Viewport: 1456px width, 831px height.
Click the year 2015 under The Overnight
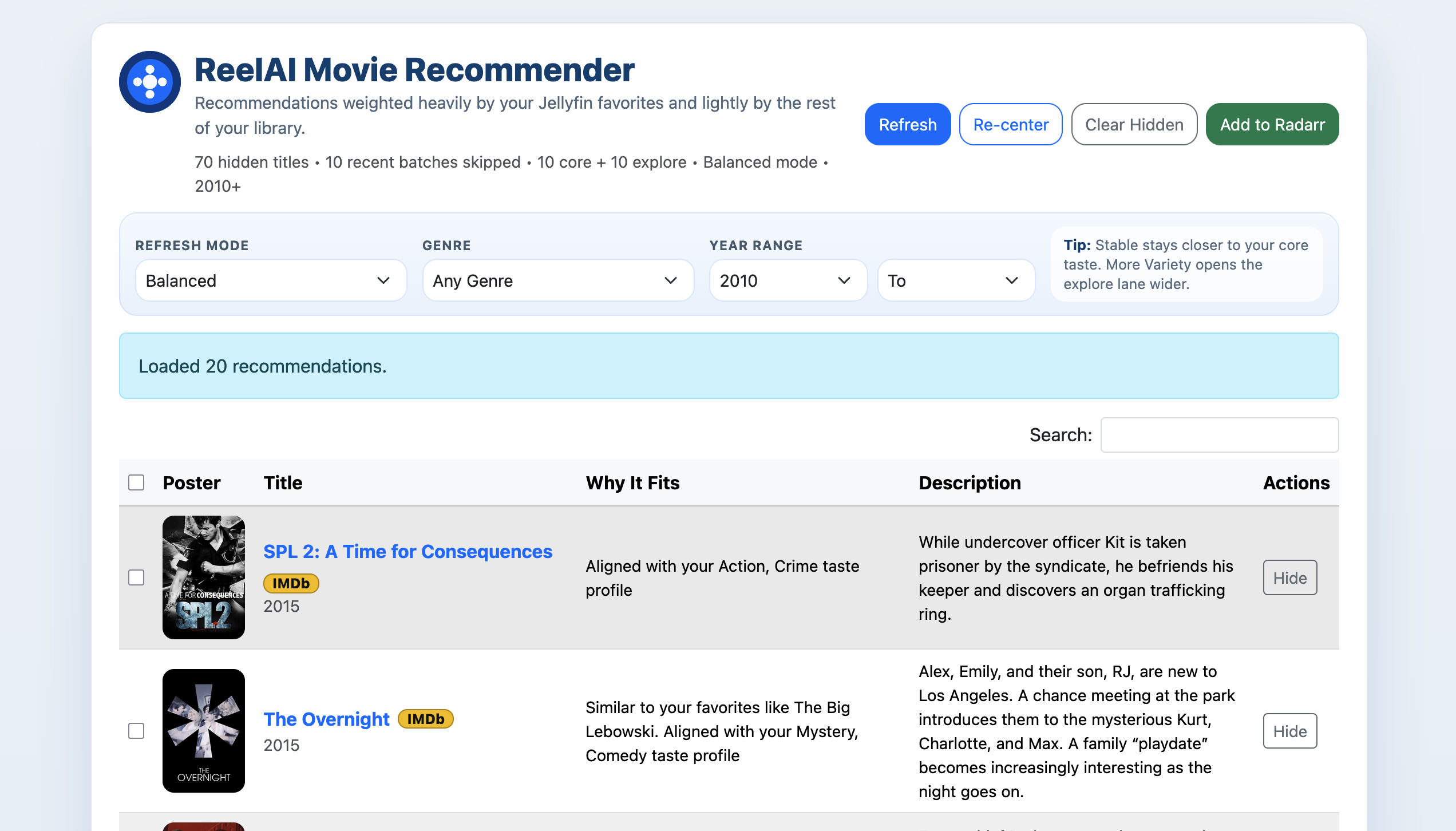(281, 745)
